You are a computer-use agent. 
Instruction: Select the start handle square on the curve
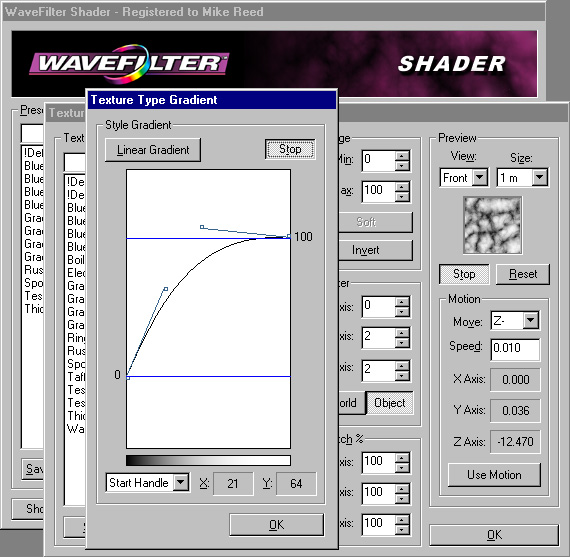click(166, 289)
